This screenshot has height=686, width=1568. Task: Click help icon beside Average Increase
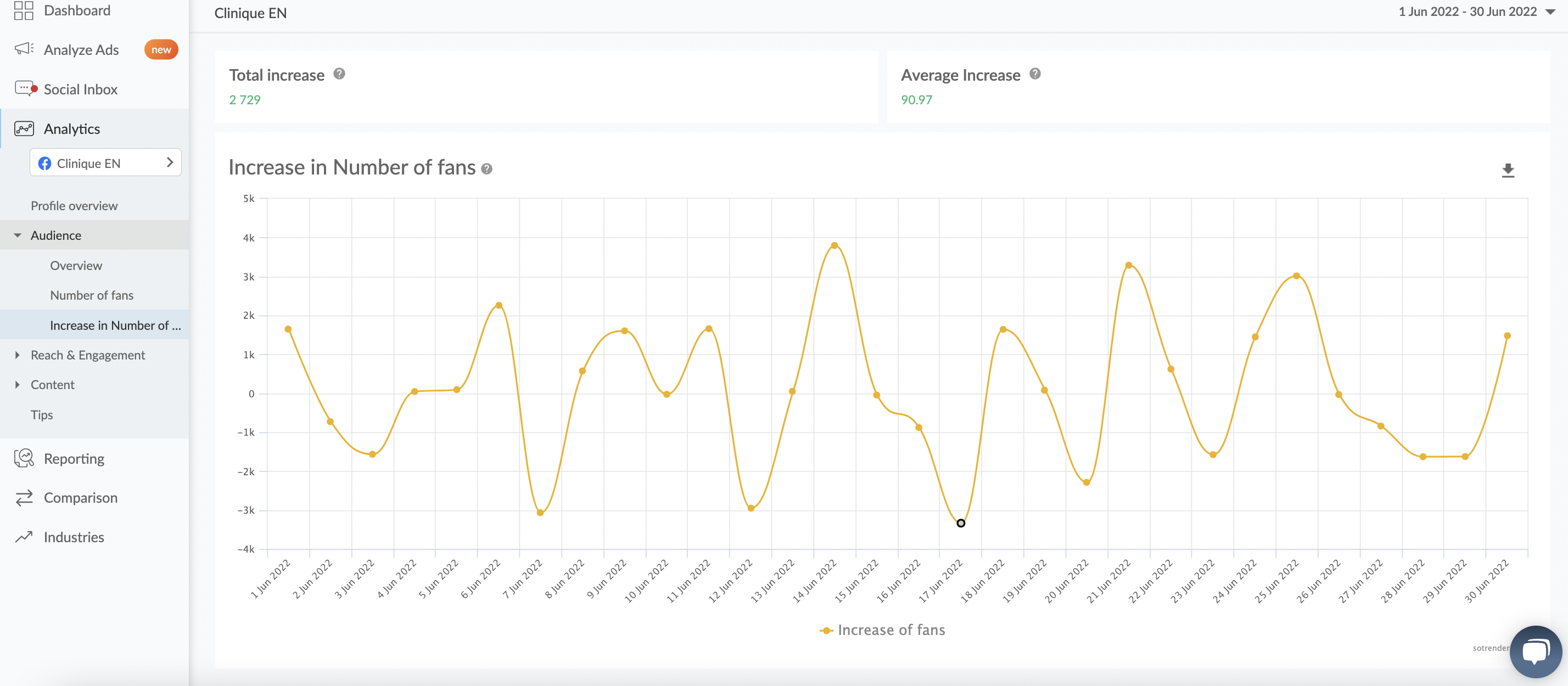(1035, 74)
